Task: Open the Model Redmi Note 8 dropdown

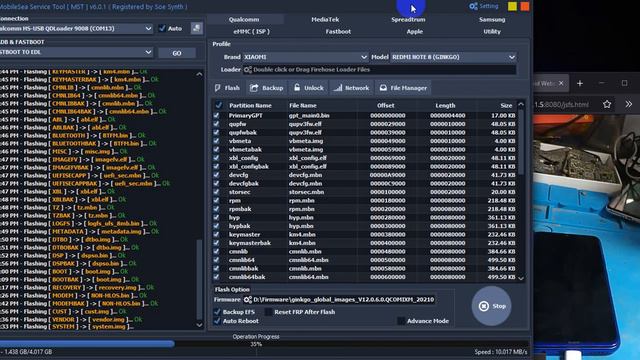Action: coord(453,57)
